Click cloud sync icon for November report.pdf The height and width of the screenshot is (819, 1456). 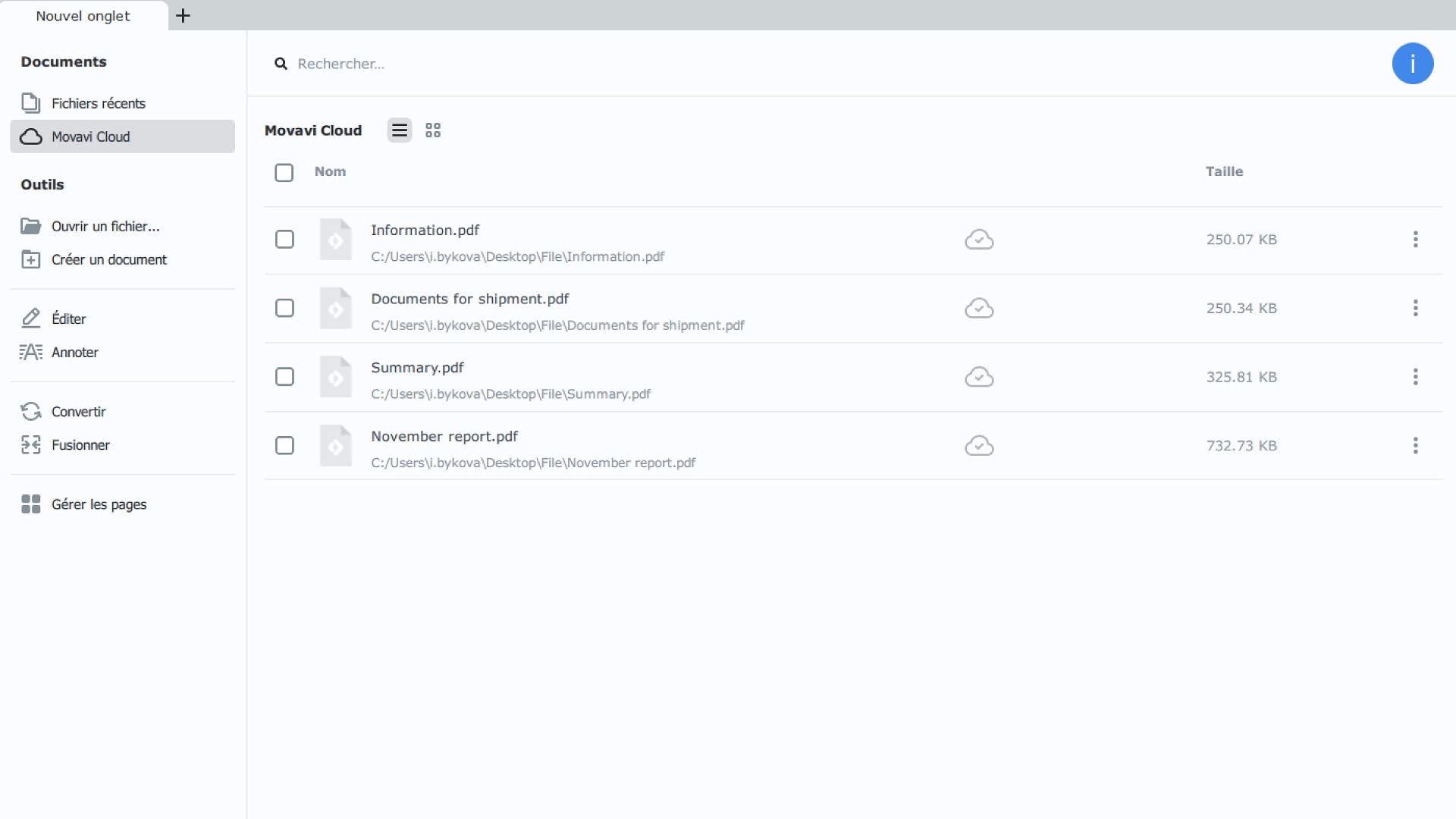pyautogui.click(x=979, y=445)
